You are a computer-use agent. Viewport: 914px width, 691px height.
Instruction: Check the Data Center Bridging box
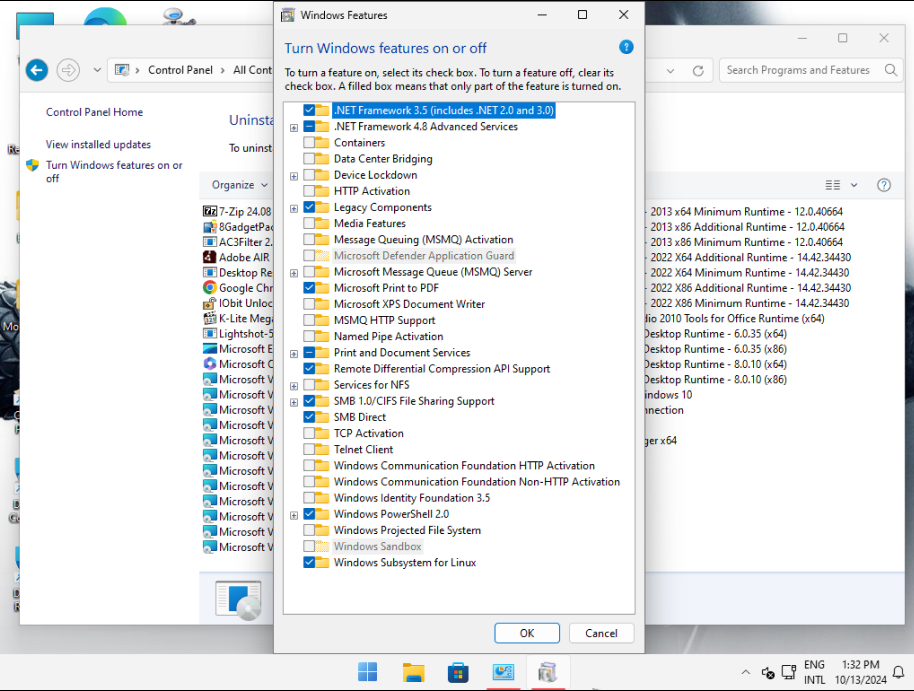(309, 159)
